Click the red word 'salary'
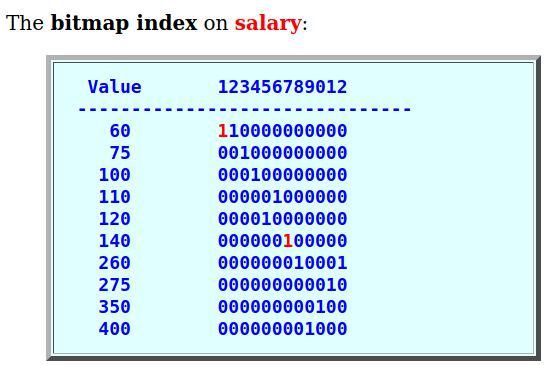Image resolution: width=551 pixels, height=365 pixels. (268, 24)
